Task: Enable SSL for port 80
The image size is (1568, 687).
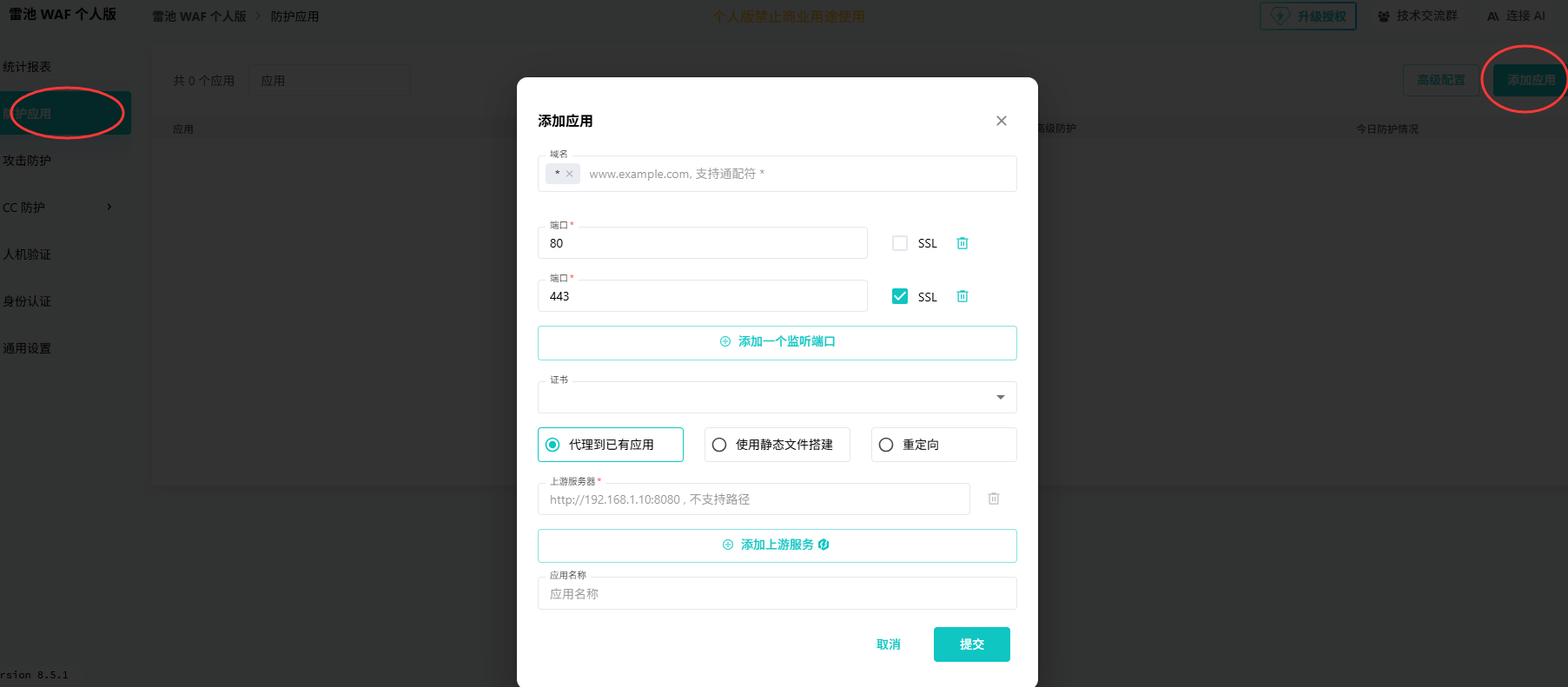Action: point(900,243)
